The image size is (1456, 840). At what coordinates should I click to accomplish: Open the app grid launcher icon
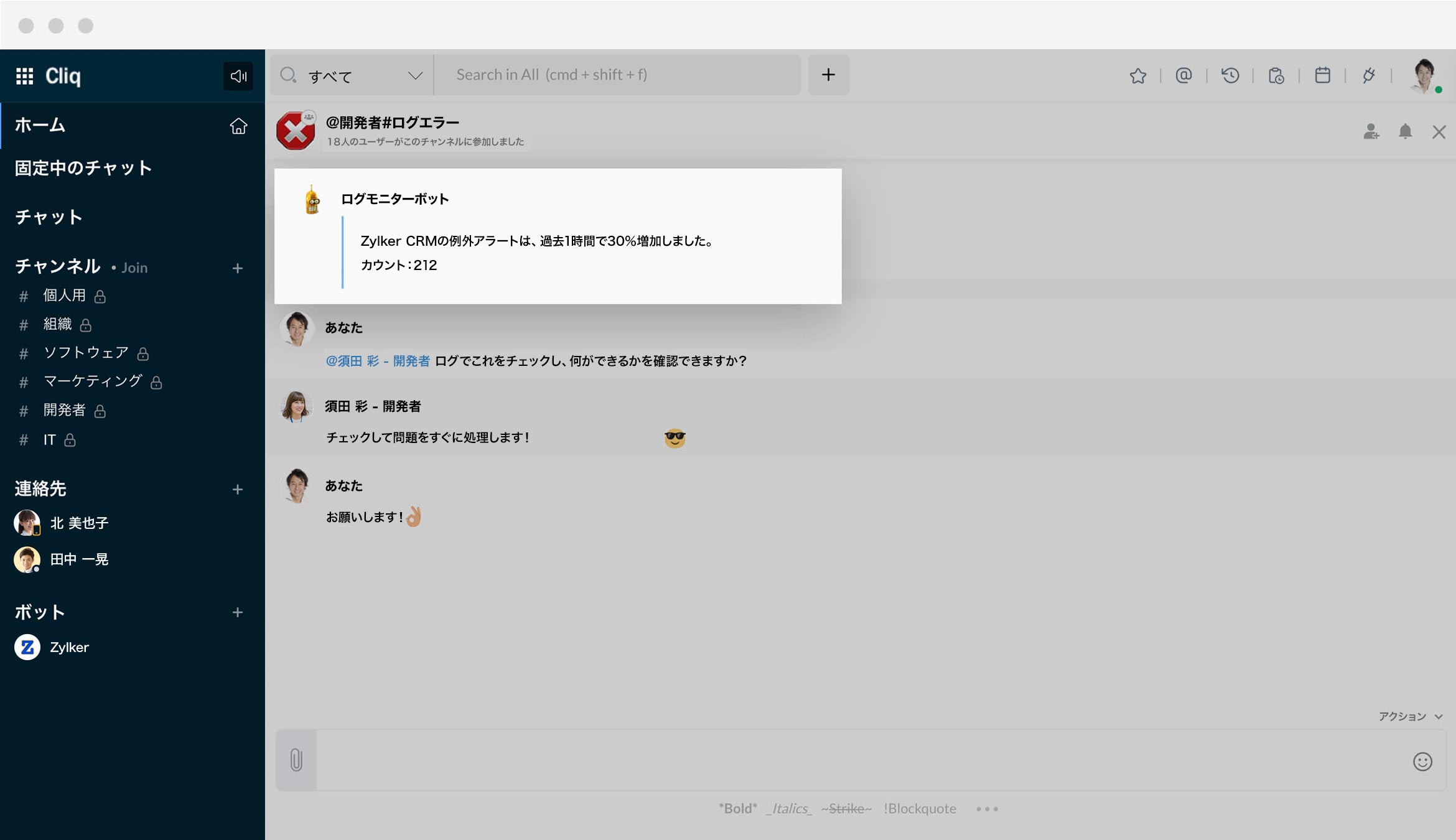pyautogui.click(x=25, y=76)
